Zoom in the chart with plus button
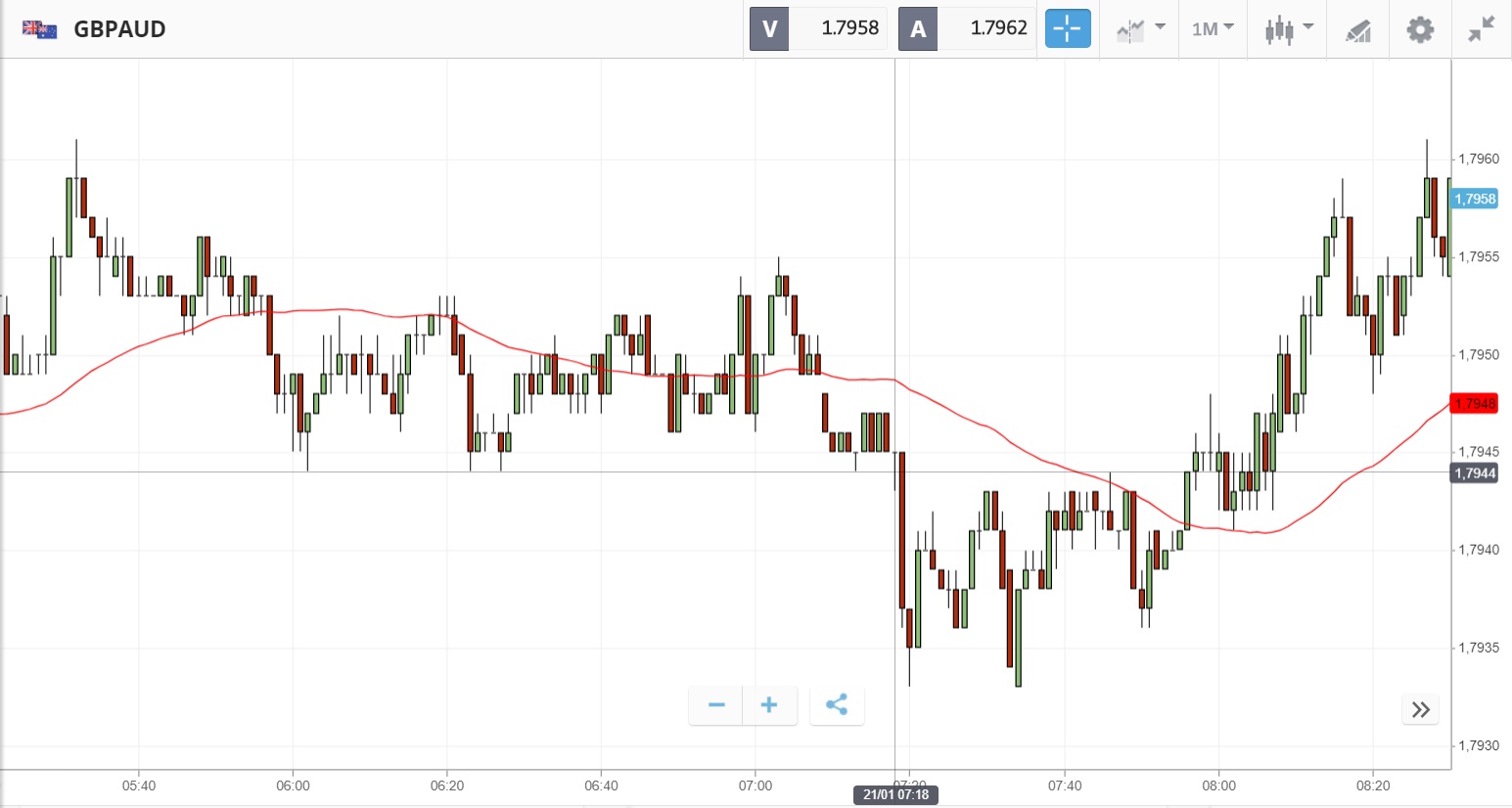Viewport: 1512px width, 808px height. pyautogui.click(x=769, y=705)
